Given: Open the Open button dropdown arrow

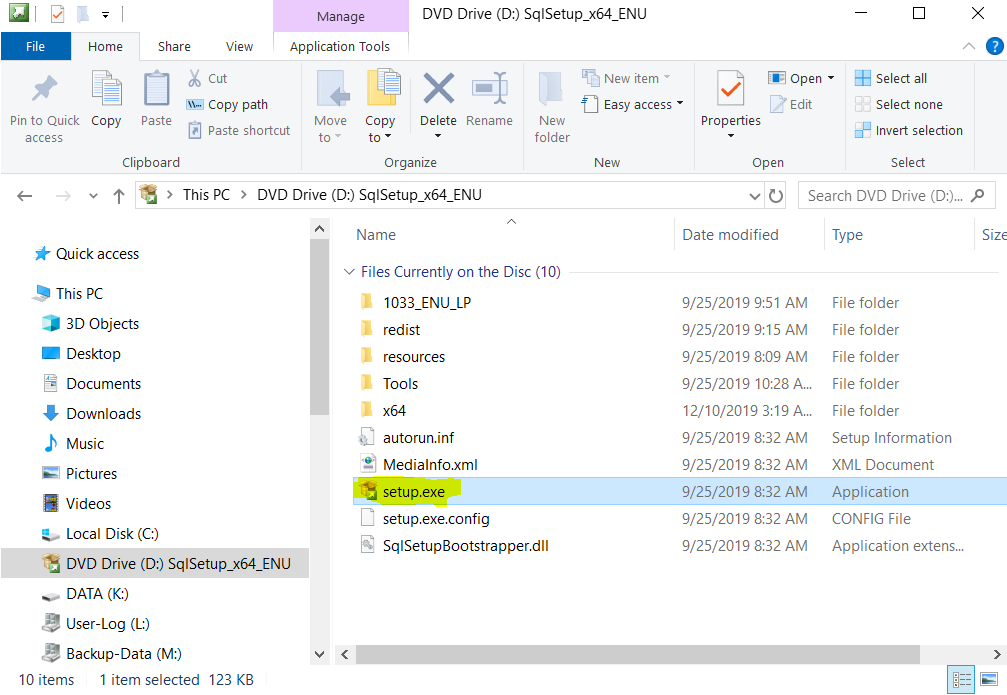Looking at the screenshot, I should 831,78.
